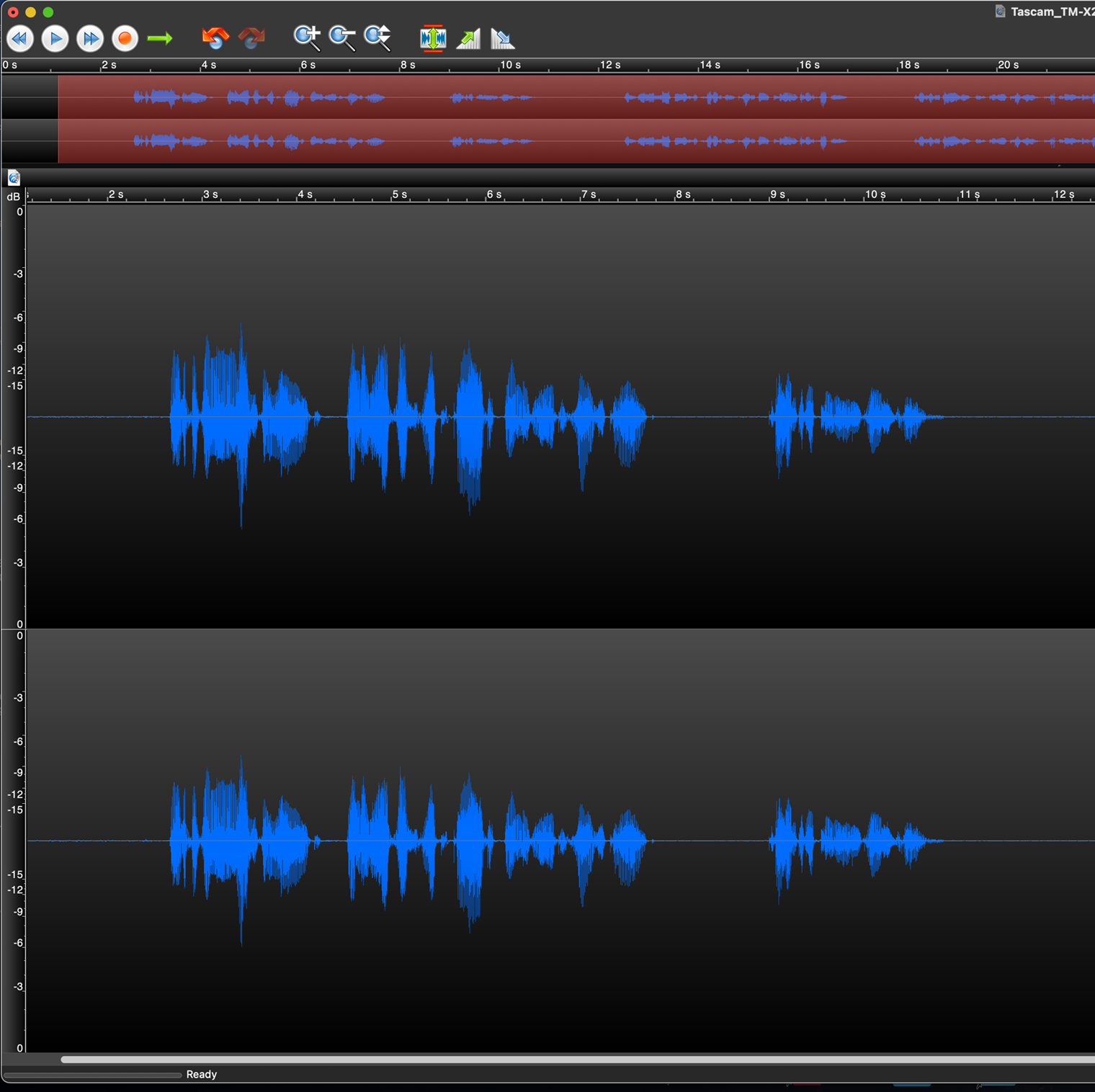The height and width of the screenshot is (1092, 1095).
Task: Click the 16 s mark on the overview ruler
Action: [809, 65]
